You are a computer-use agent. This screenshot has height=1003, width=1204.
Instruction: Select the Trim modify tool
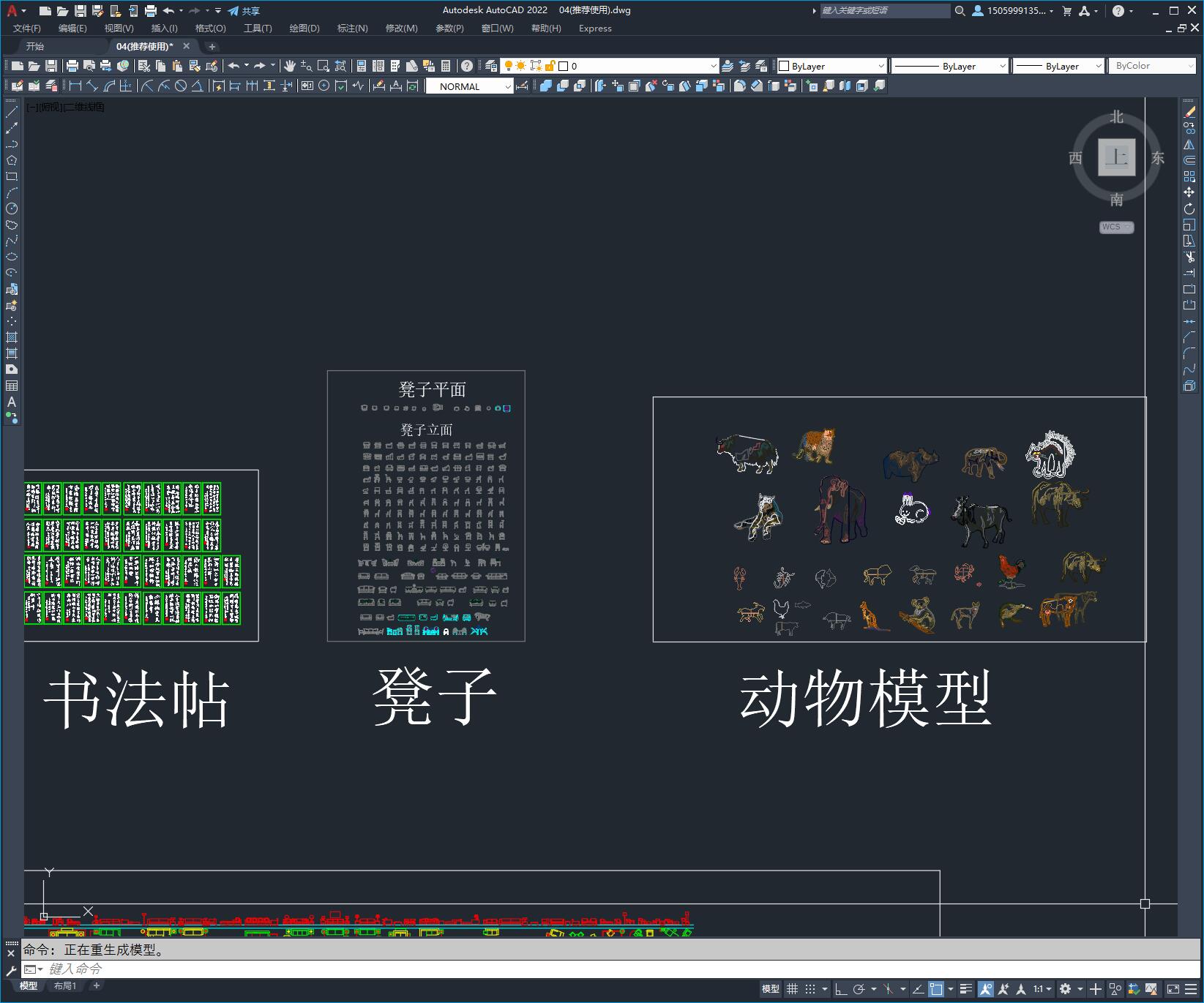coord(1189,257)
